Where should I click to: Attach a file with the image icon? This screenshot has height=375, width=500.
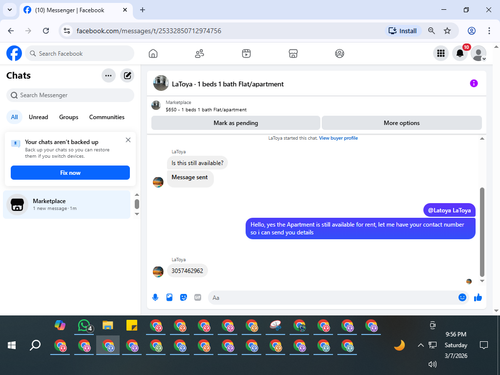click(x=169, y=297)
